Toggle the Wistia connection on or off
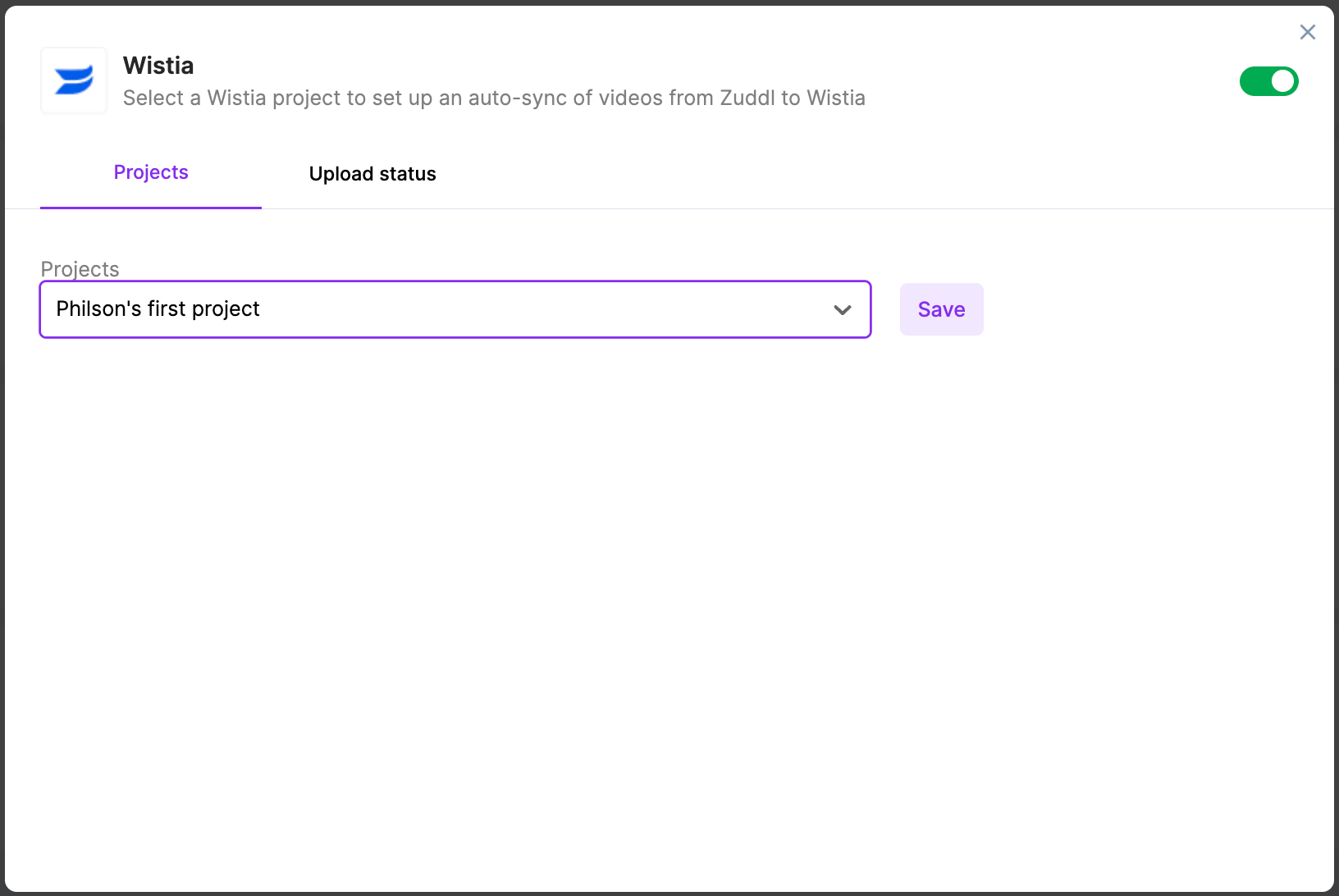1339x896 pixels. coord(1269,81)
